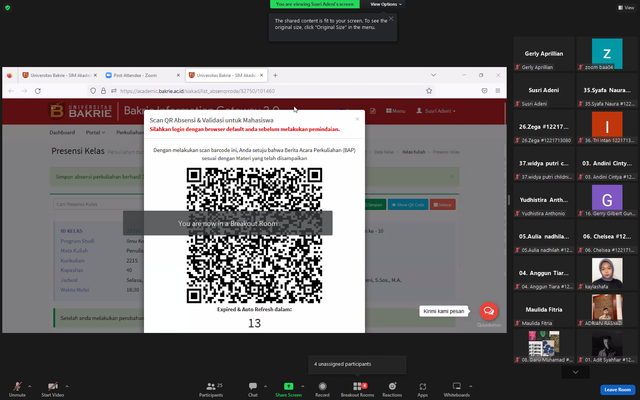Open the red live chat widget icon
The image size is (640, 400).
click(x=489, y=311)
